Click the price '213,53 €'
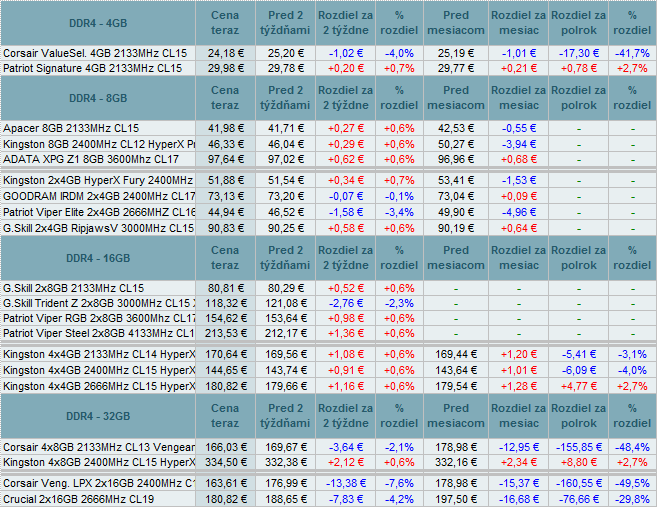The width and height of the screenshot is (657, 507). 226,333
